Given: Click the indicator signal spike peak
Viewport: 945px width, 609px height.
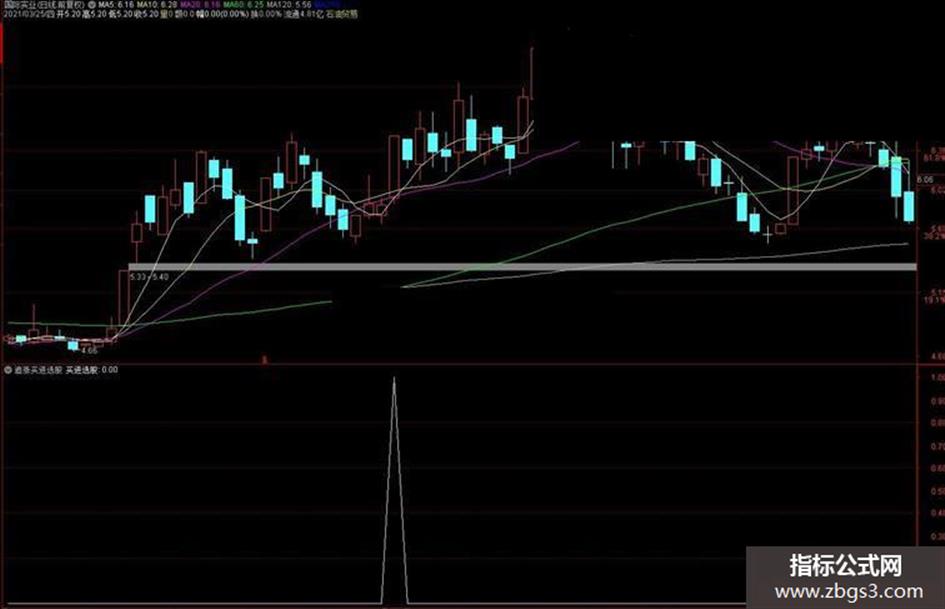Looking at the screenshot, I should click(x=394, y=379).
